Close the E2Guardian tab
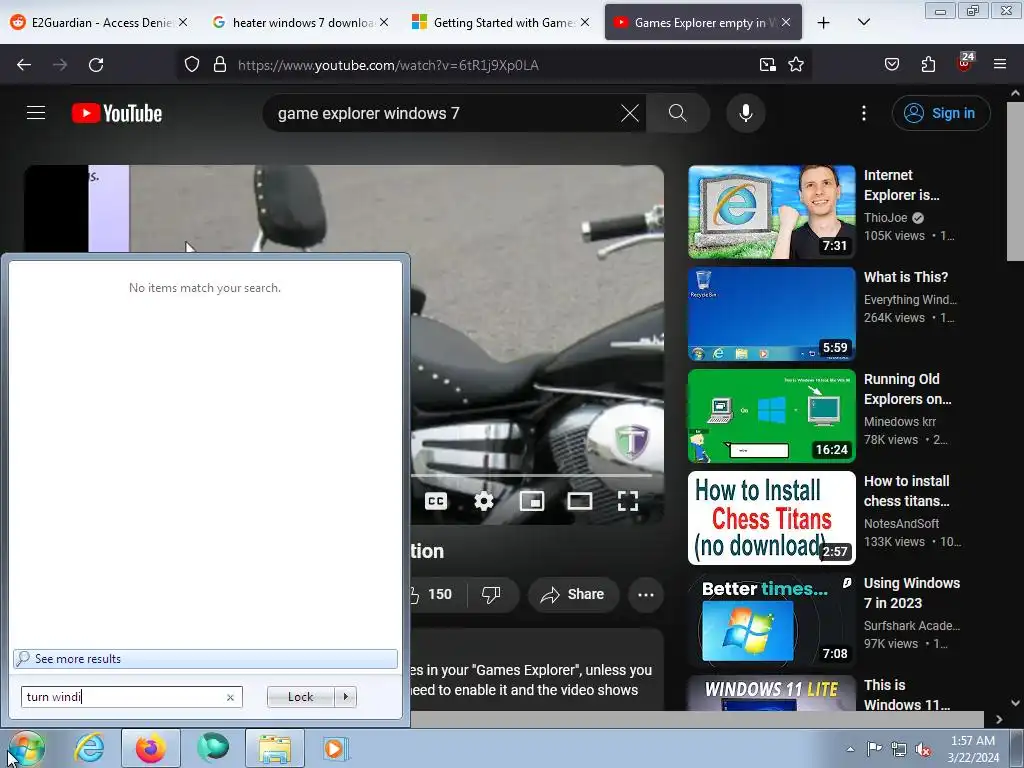This screenshot has width=1024, height=768. point(183,23)
